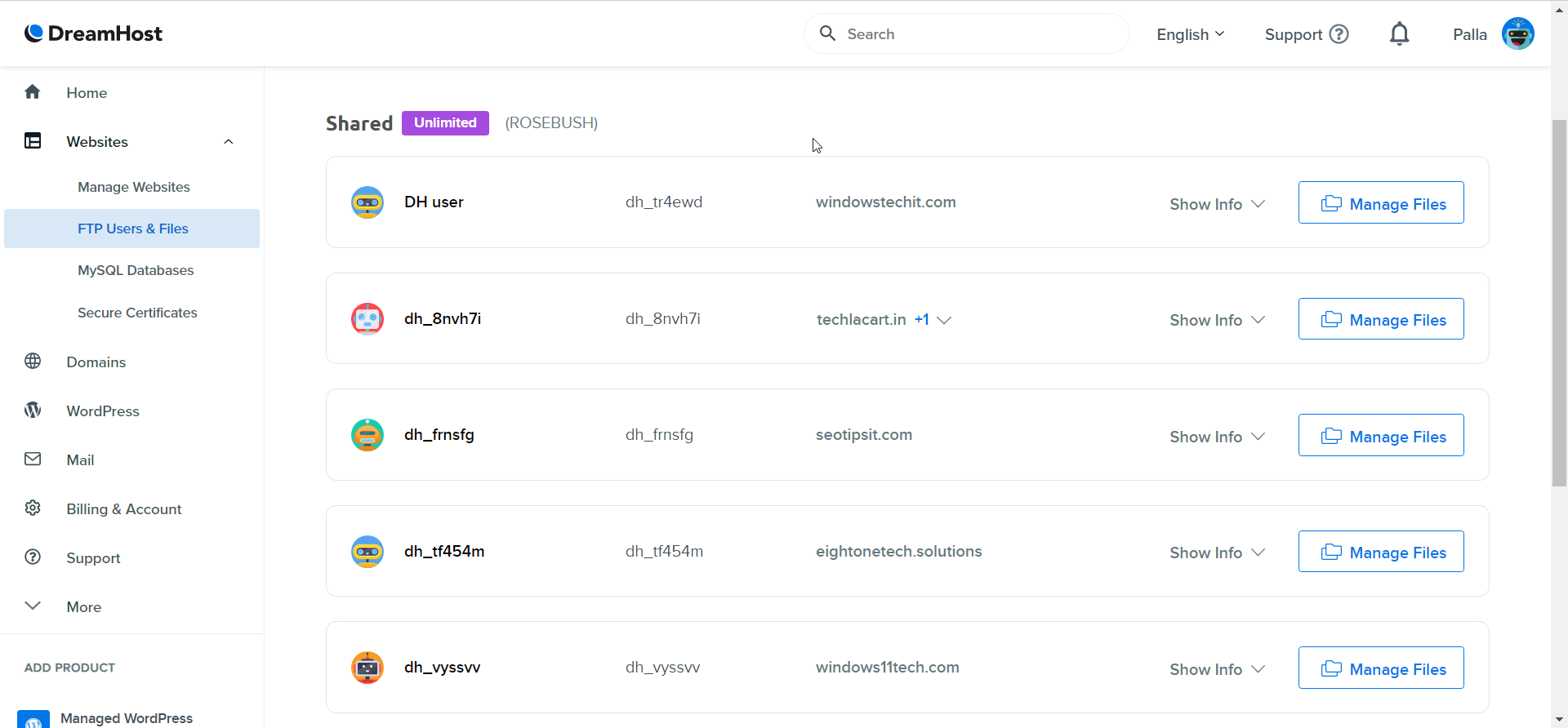Manage Files for dh_vyssvv
The width and height of the screenshot is (1568, 728).
pos(1381,668)
